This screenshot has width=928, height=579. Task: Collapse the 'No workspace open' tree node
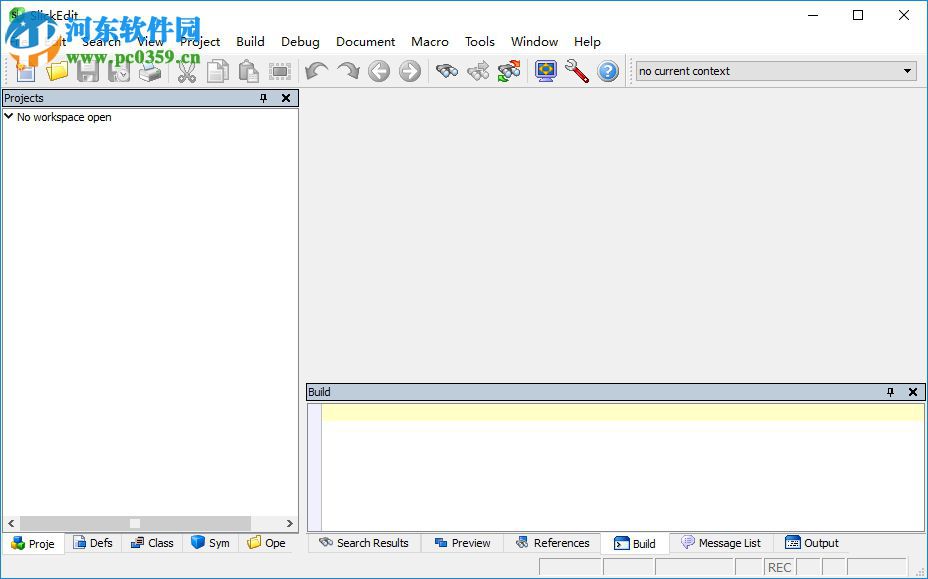click(9, 117)
